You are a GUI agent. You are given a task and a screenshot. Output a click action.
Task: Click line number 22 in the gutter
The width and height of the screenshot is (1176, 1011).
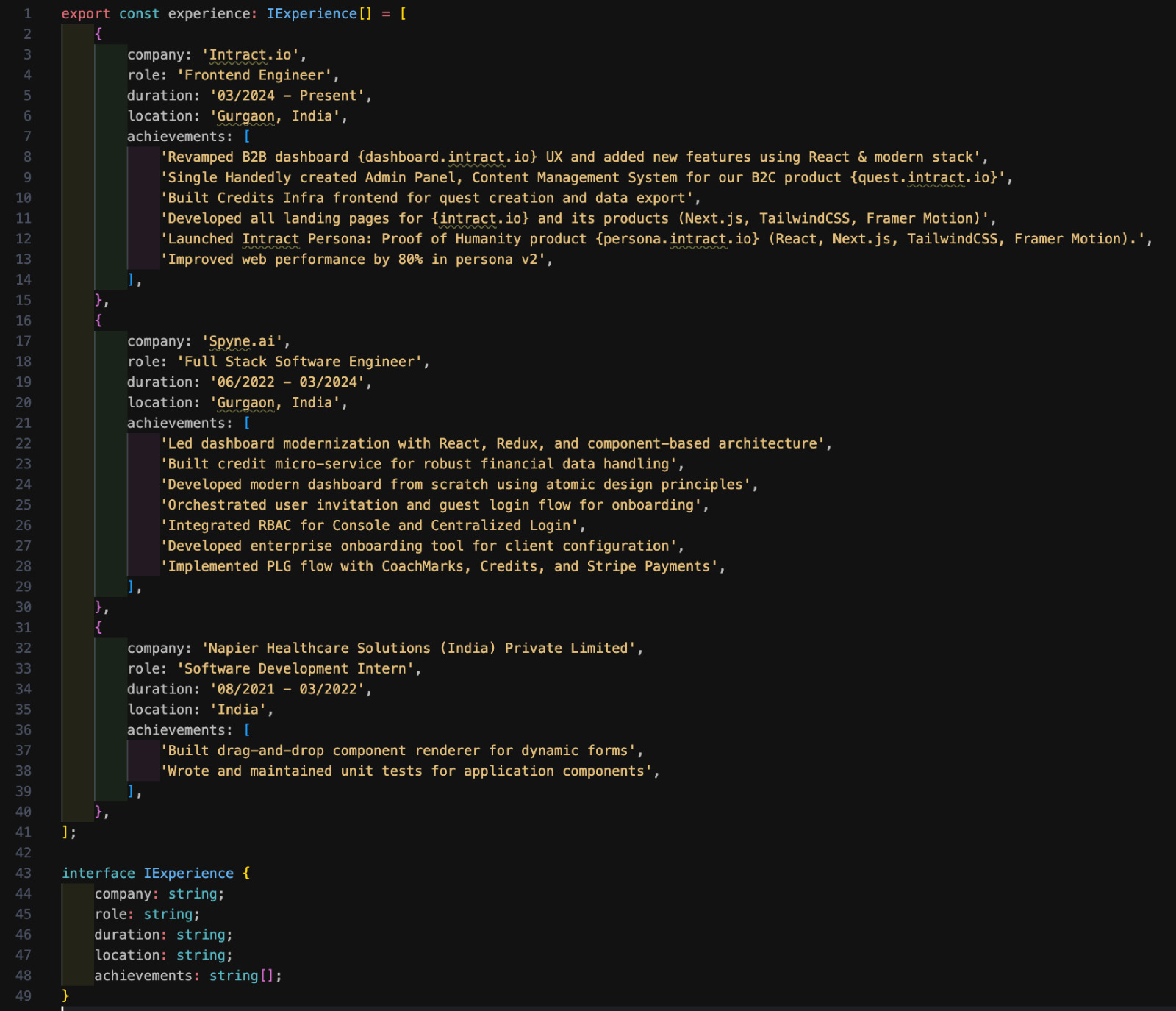24,444
